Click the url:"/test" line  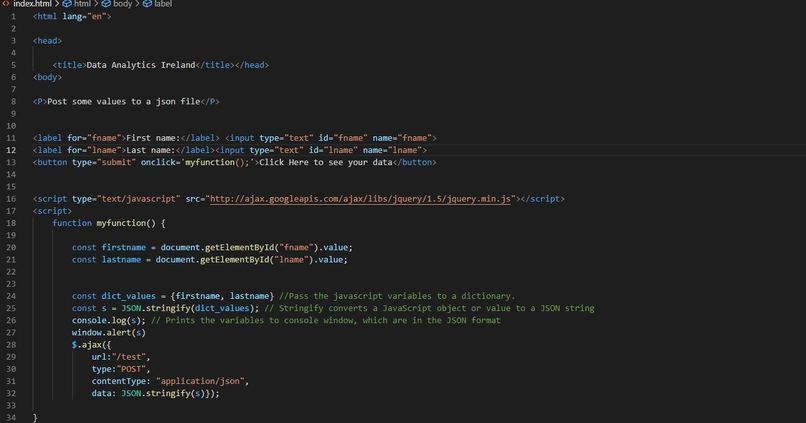click(x=121, y=357)
